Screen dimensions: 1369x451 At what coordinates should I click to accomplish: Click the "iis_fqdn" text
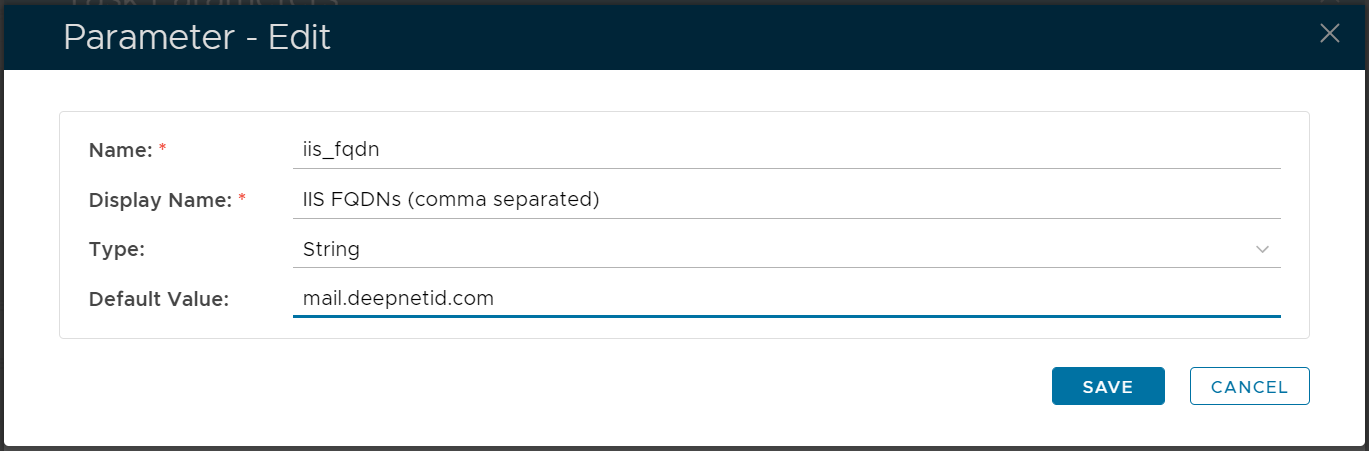341,150
